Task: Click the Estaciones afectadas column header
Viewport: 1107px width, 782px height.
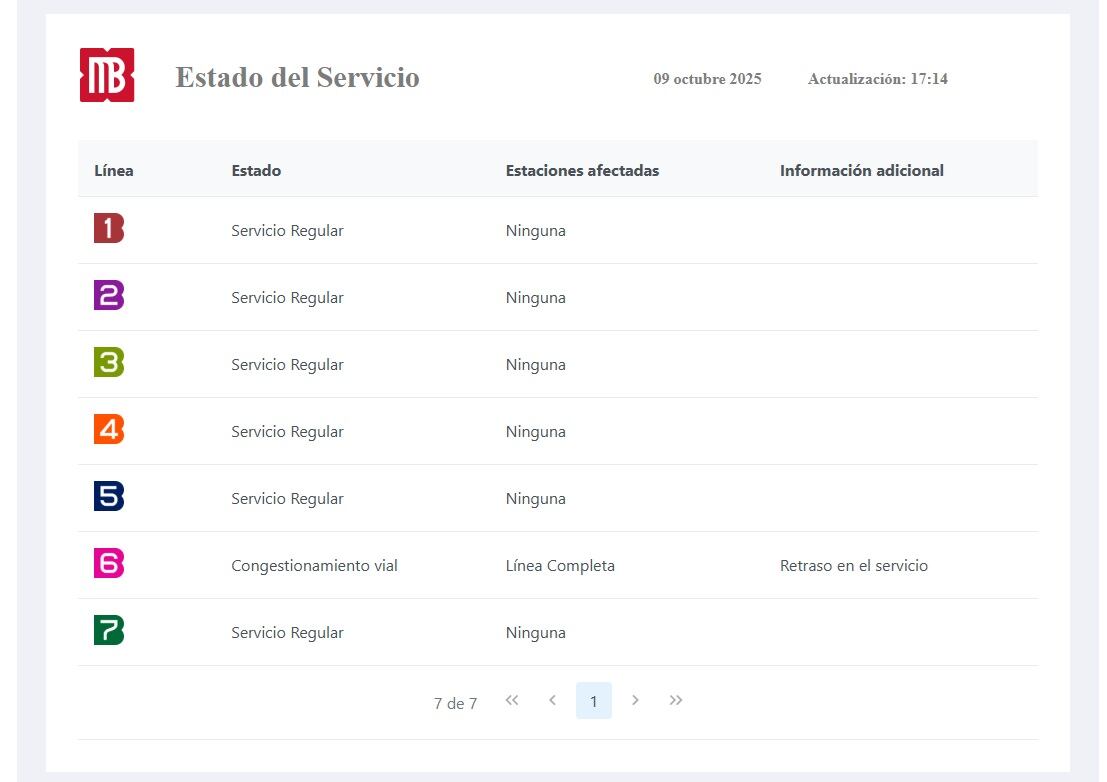Action: [x=582, y=171]
